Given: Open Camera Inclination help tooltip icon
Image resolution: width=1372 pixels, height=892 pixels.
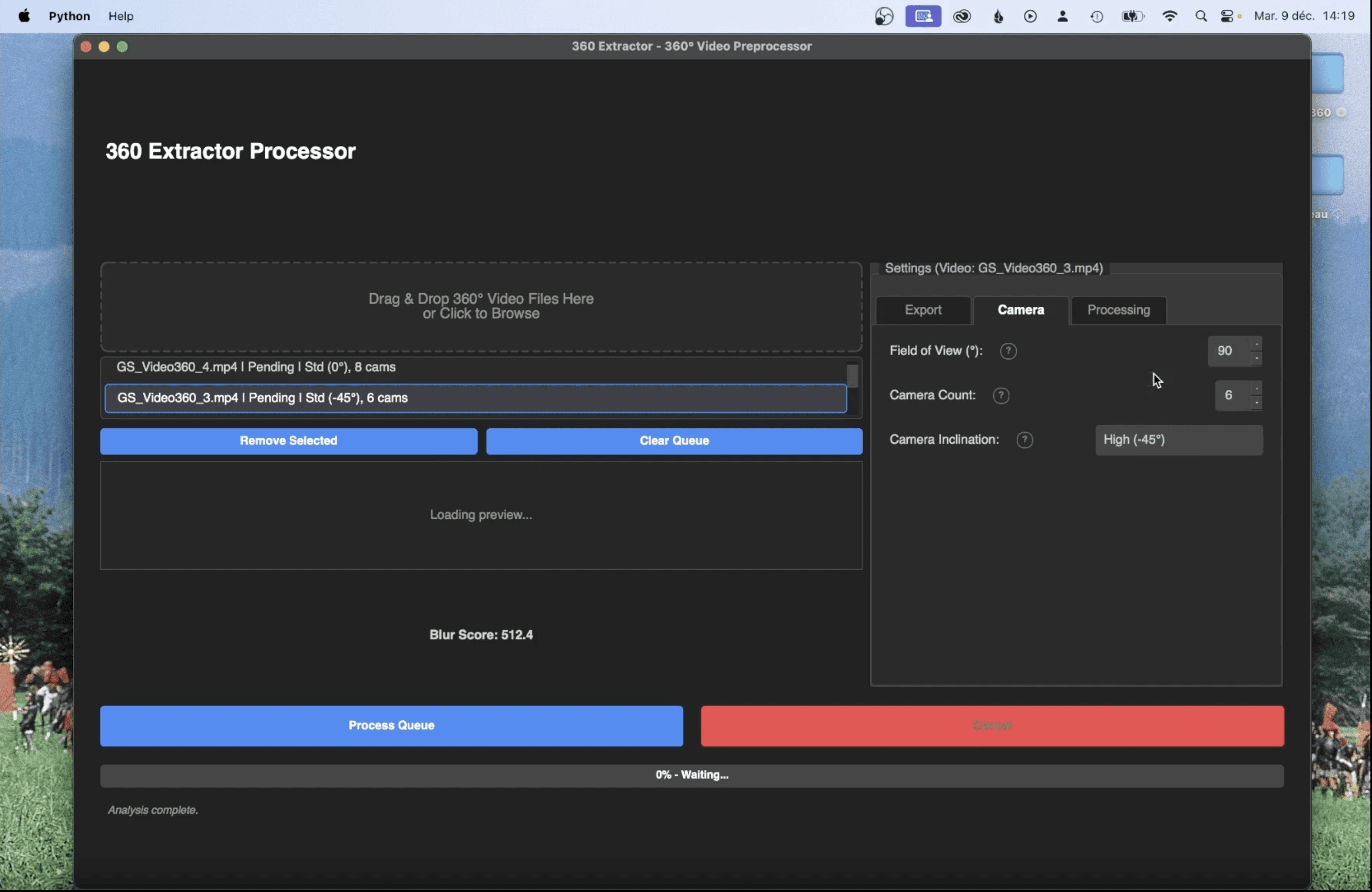Looking at the screenshot, I should (1025, 440).
